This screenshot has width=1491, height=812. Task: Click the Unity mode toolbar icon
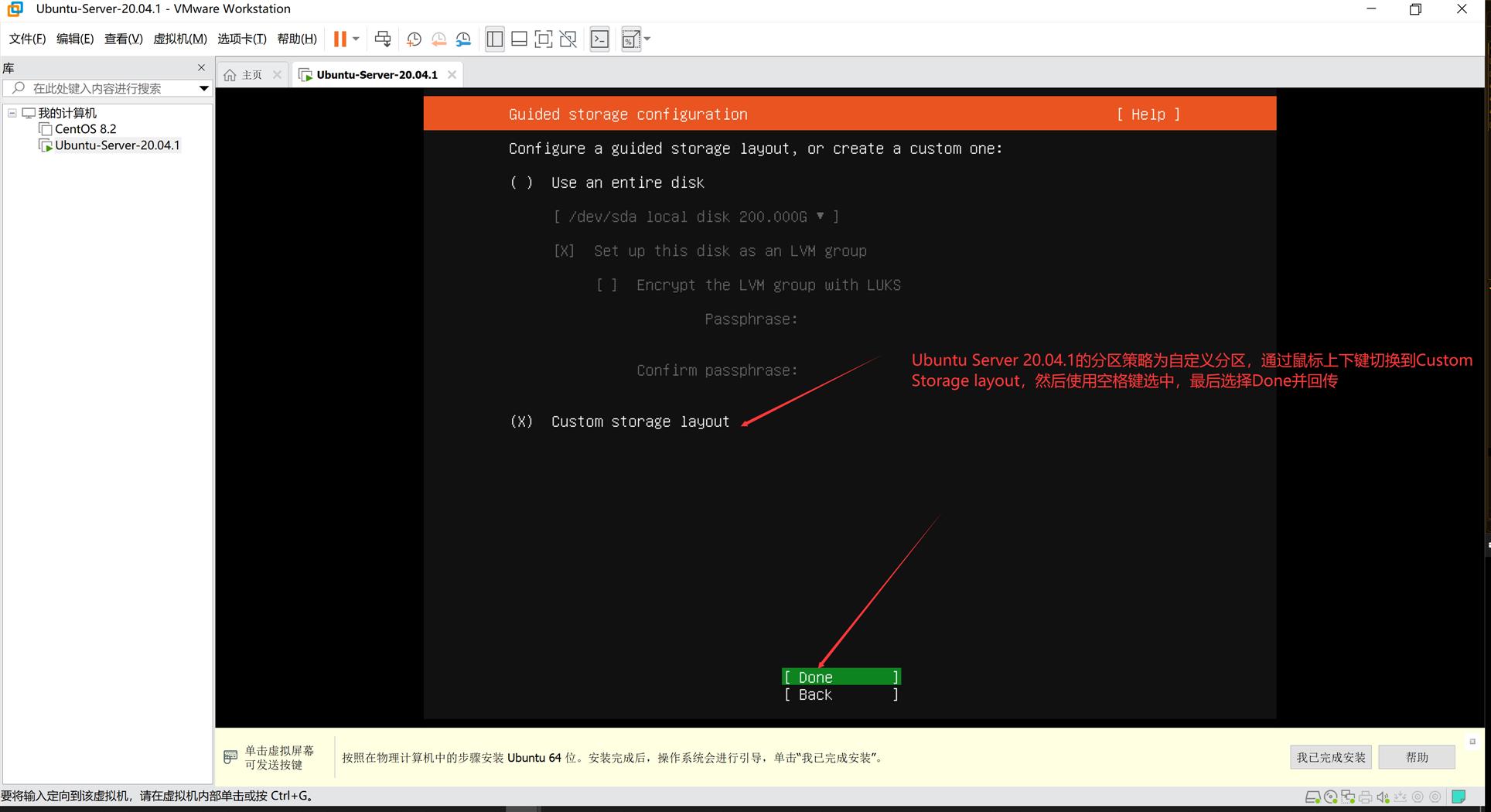[568, 39]
